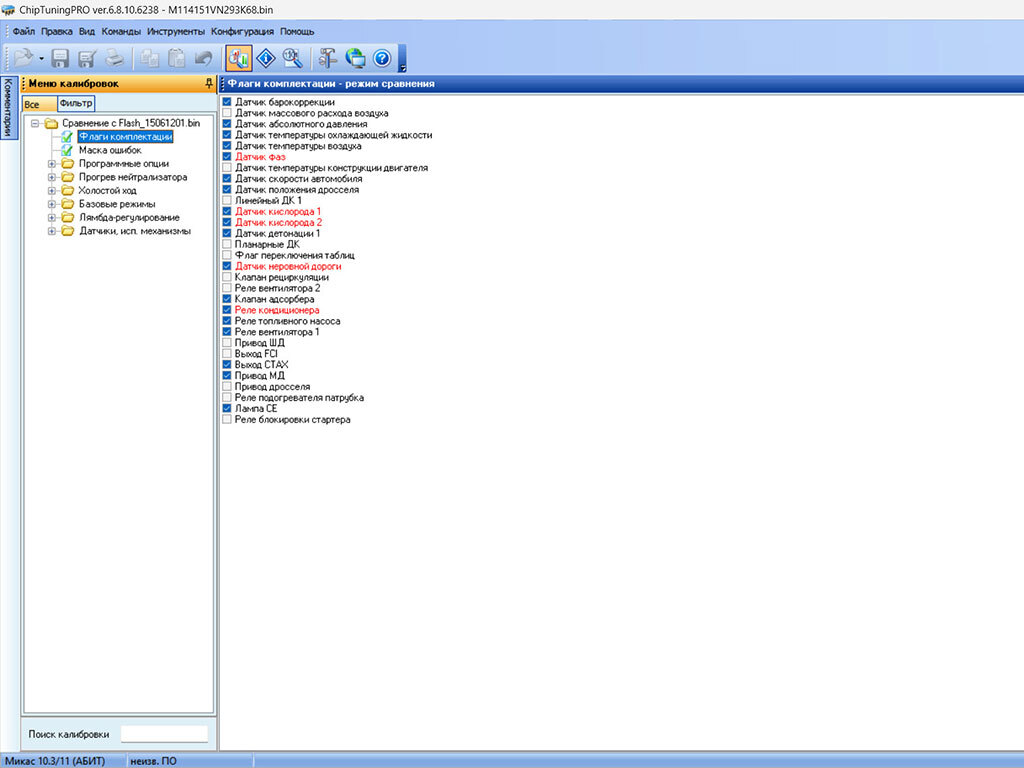Click the folder icon beside Холостой ход
Screen dimensions: 1024x768
[67, 190]
